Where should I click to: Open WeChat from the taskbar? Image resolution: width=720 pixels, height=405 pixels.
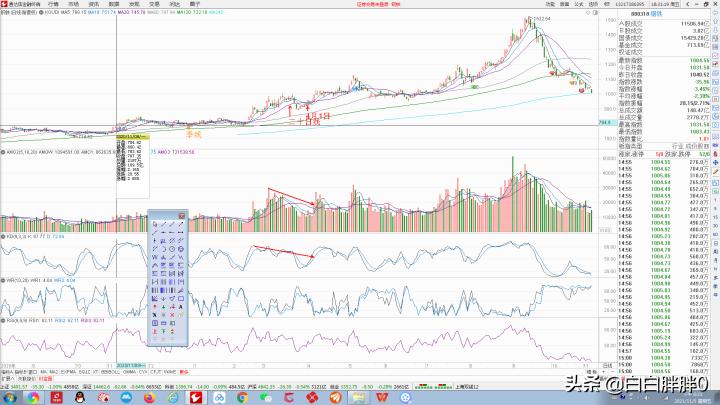click(x=265, y=398)
